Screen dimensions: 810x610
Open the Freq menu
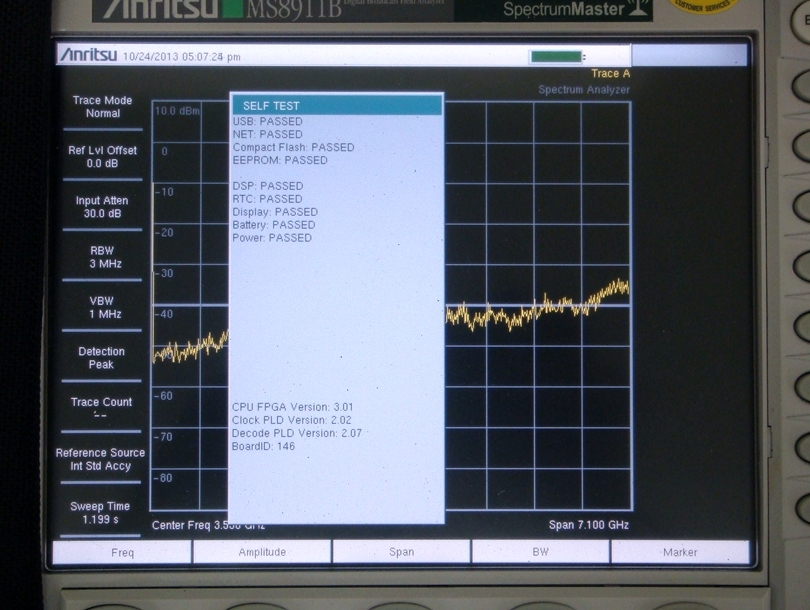[122, 552]
